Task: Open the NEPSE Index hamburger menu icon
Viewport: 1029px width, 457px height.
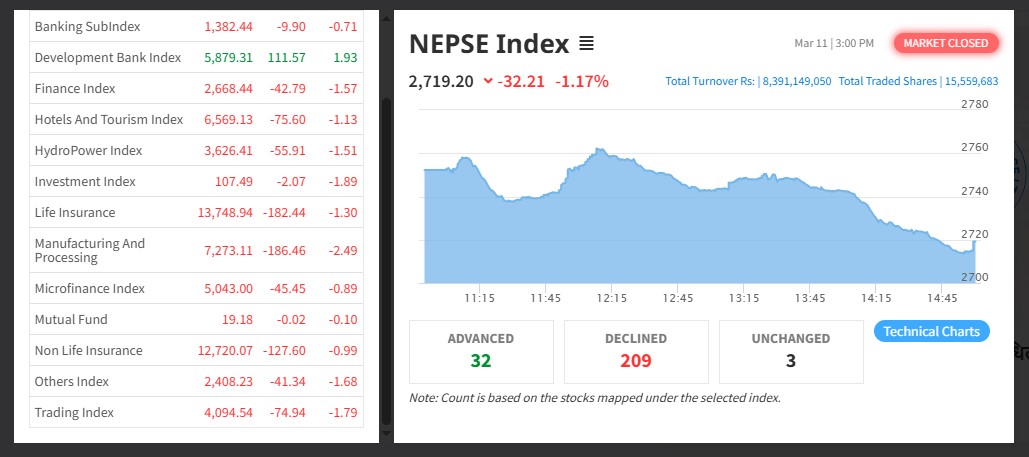Action: click(586, 44)
